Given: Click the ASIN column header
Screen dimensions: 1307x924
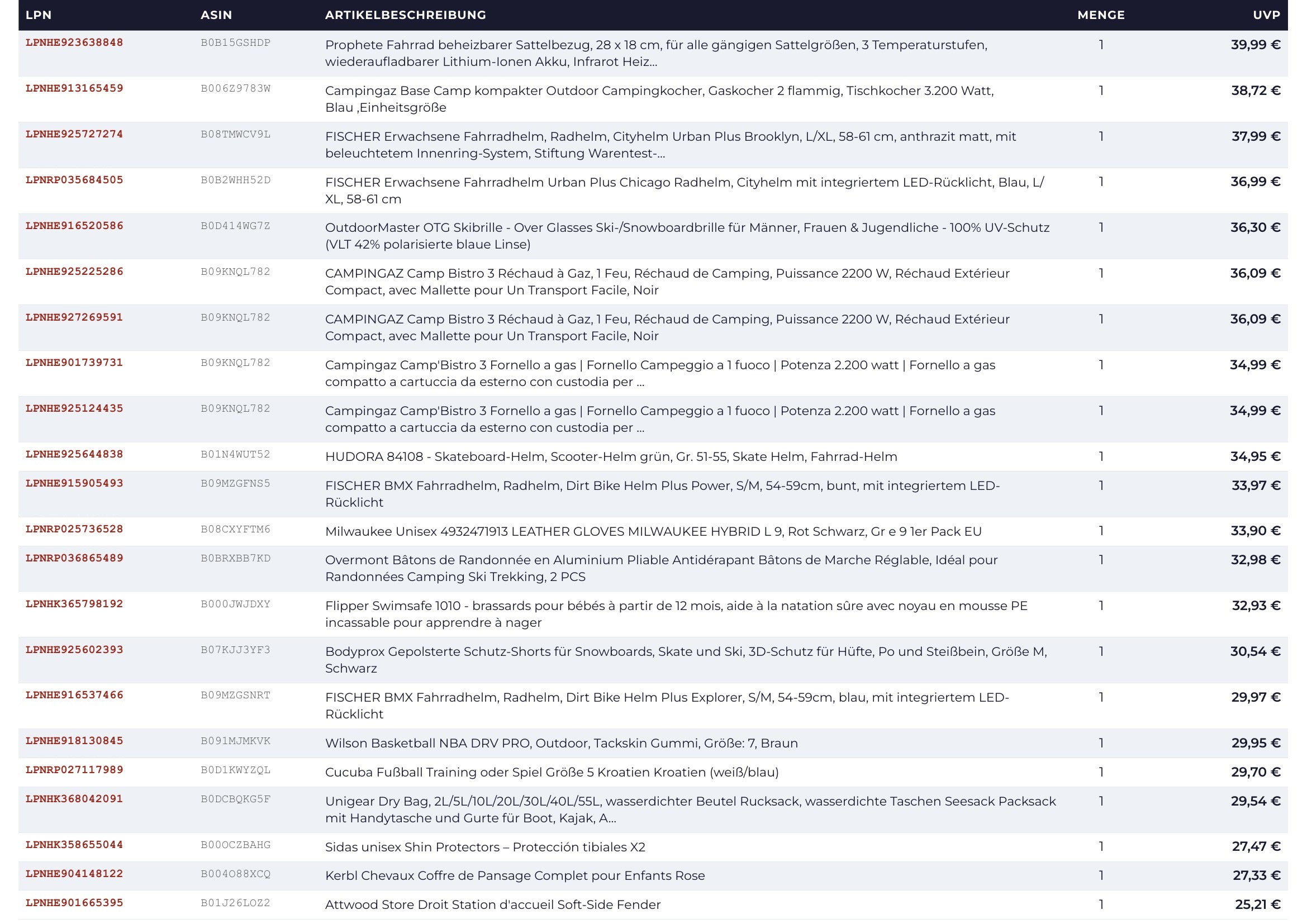Looking at the screenshot, I should tap(216, 15).
